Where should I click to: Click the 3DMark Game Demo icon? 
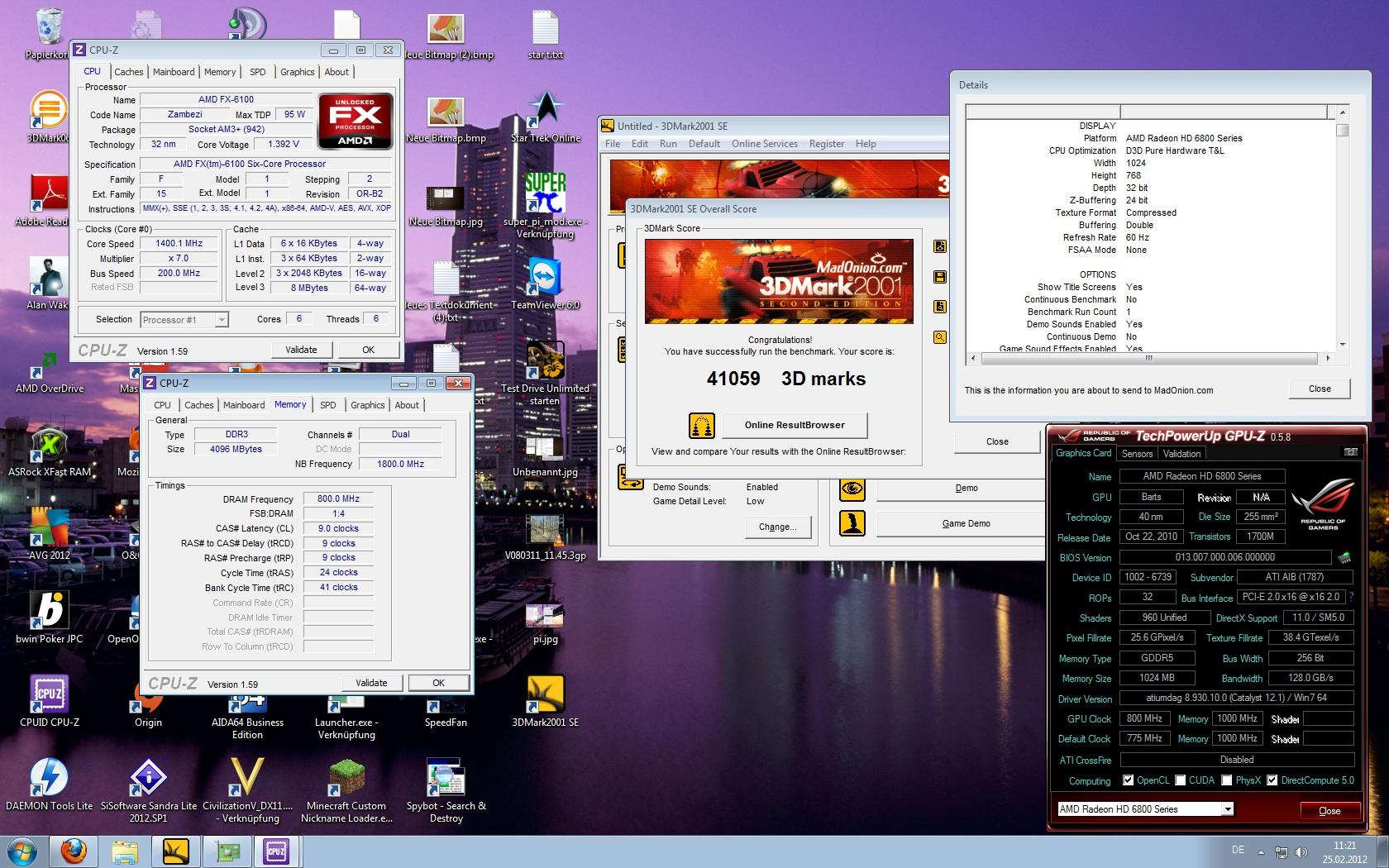(x=852, y=523)
